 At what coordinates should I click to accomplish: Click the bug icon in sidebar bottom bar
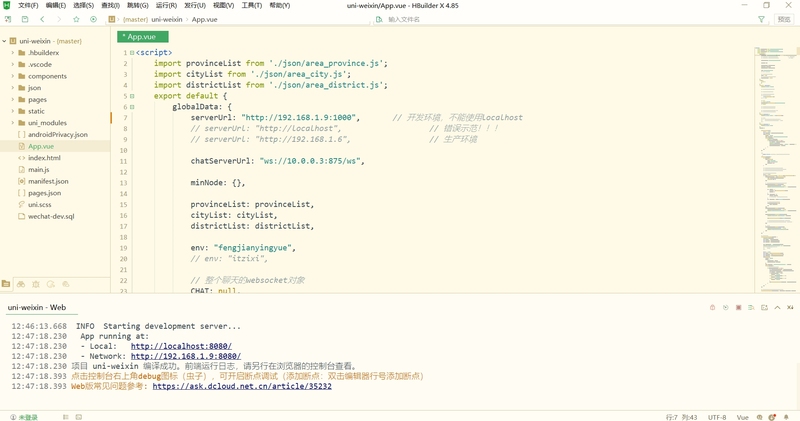[36, 284]
